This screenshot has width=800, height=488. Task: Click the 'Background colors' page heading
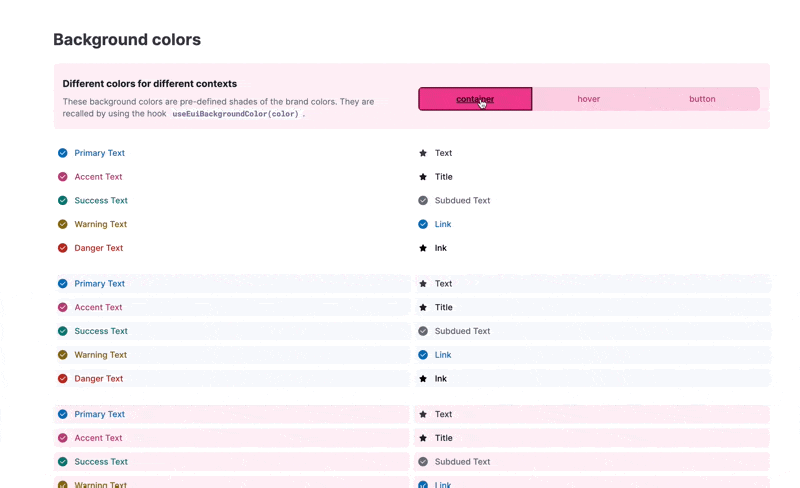127,40
